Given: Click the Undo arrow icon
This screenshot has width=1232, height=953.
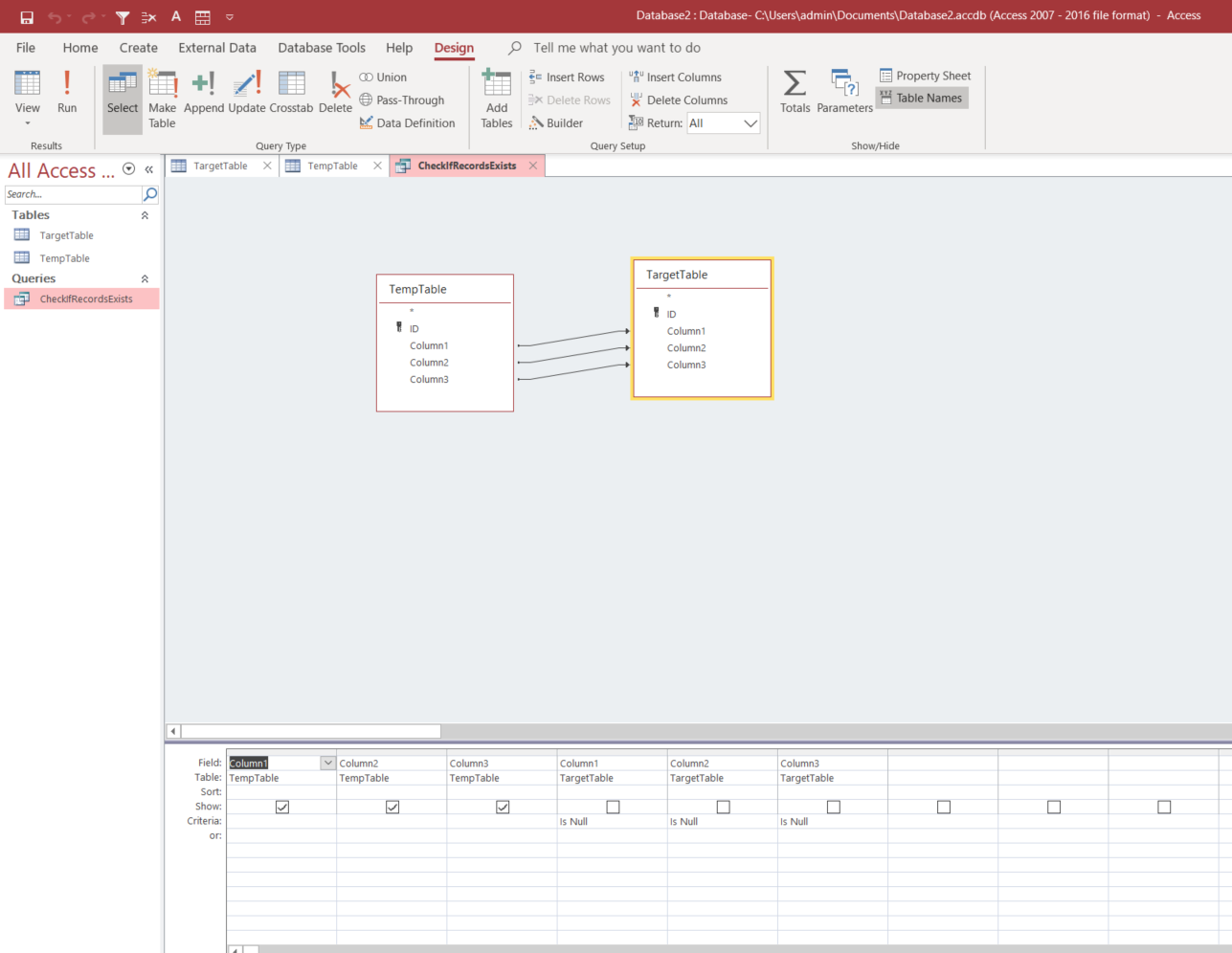Looking at the screenshot, I should coord(55,17).
